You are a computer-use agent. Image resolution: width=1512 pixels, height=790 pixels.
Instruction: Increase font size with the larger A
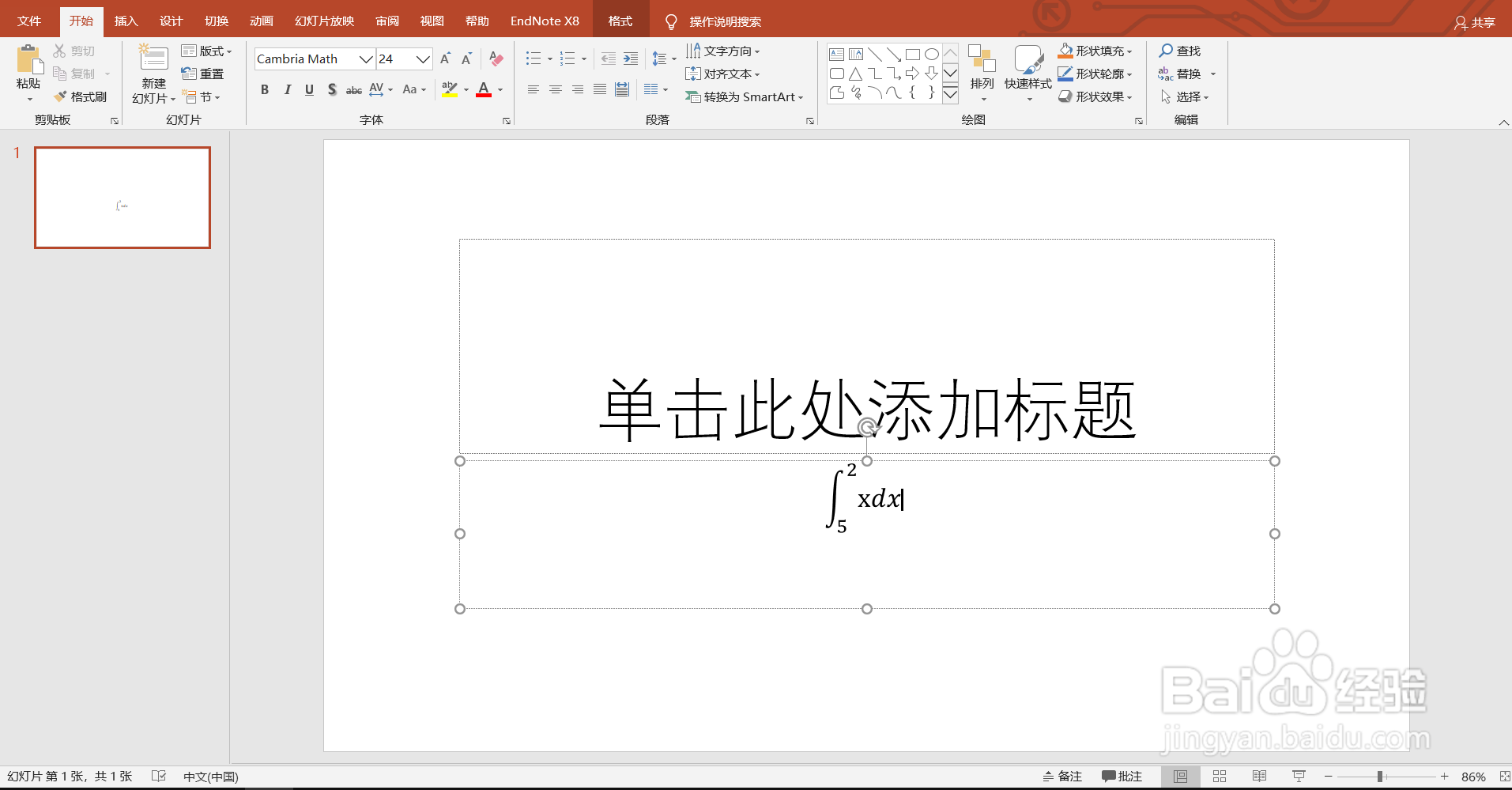pos(445,59)
